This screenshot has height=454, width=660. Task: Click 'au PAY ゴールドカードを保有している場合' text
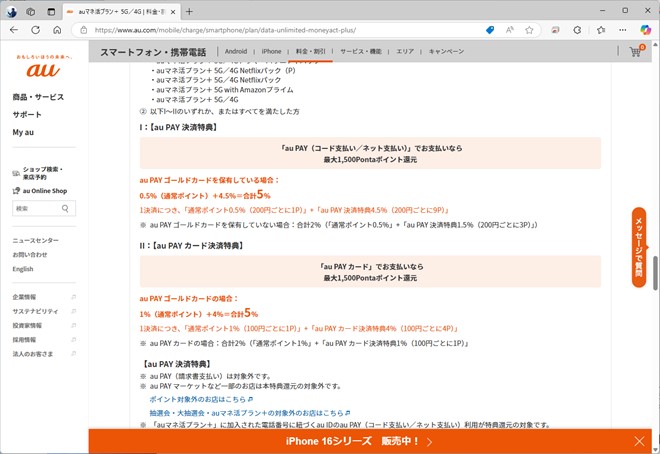pos(209,180)
